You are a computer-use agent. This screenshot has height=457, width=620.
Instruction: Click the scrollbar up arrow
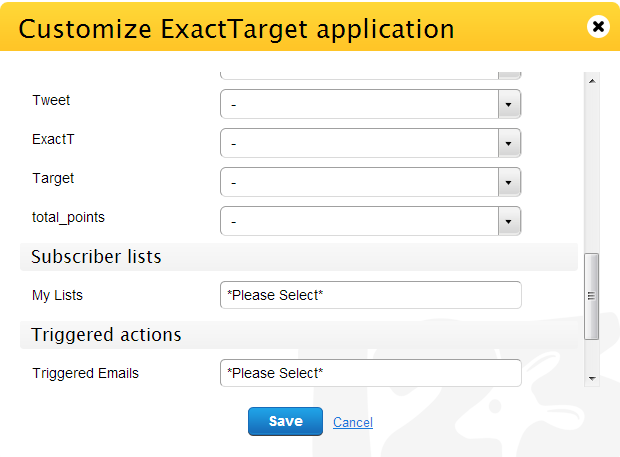(592, 81)
